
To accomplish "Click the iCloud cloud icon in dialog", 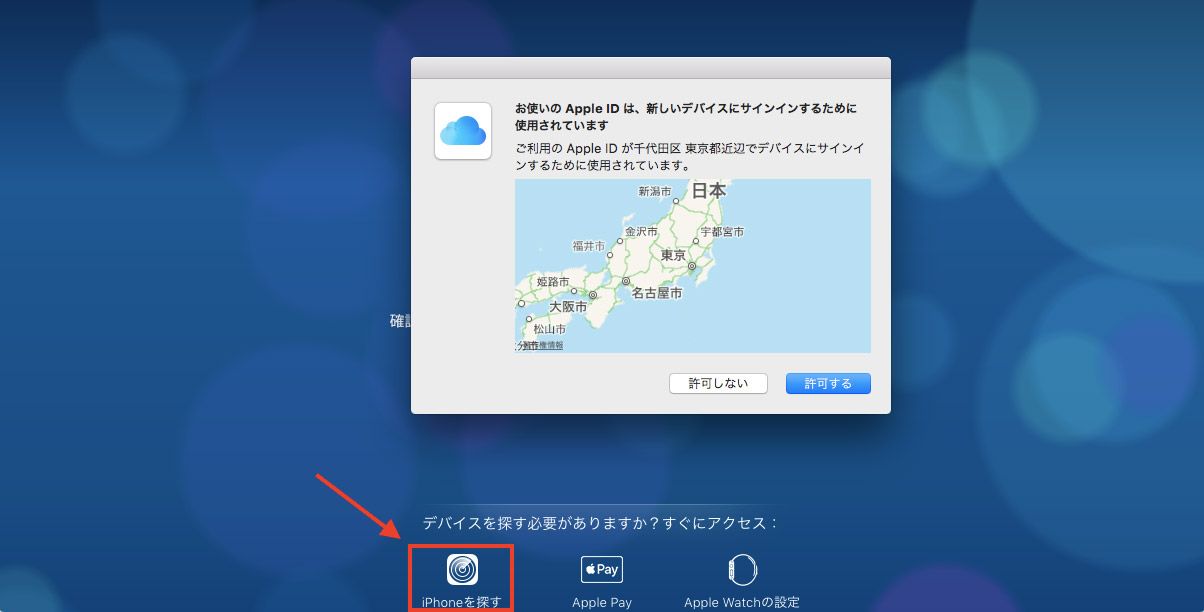I will [463, 130].
